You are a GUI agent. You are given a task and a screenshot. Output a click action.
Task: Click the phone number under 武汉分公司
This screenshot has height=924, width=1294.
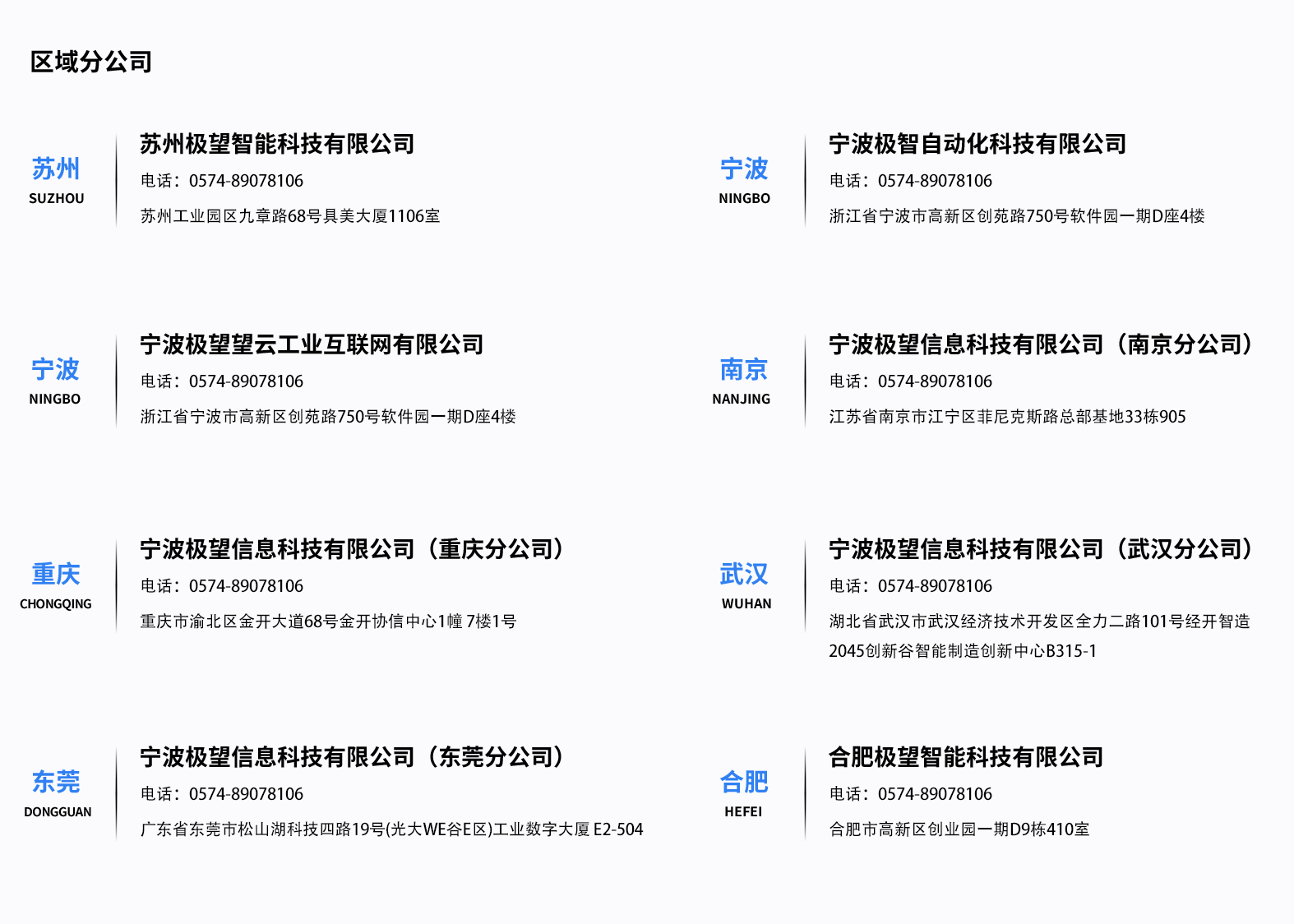(x=934, y=586)
